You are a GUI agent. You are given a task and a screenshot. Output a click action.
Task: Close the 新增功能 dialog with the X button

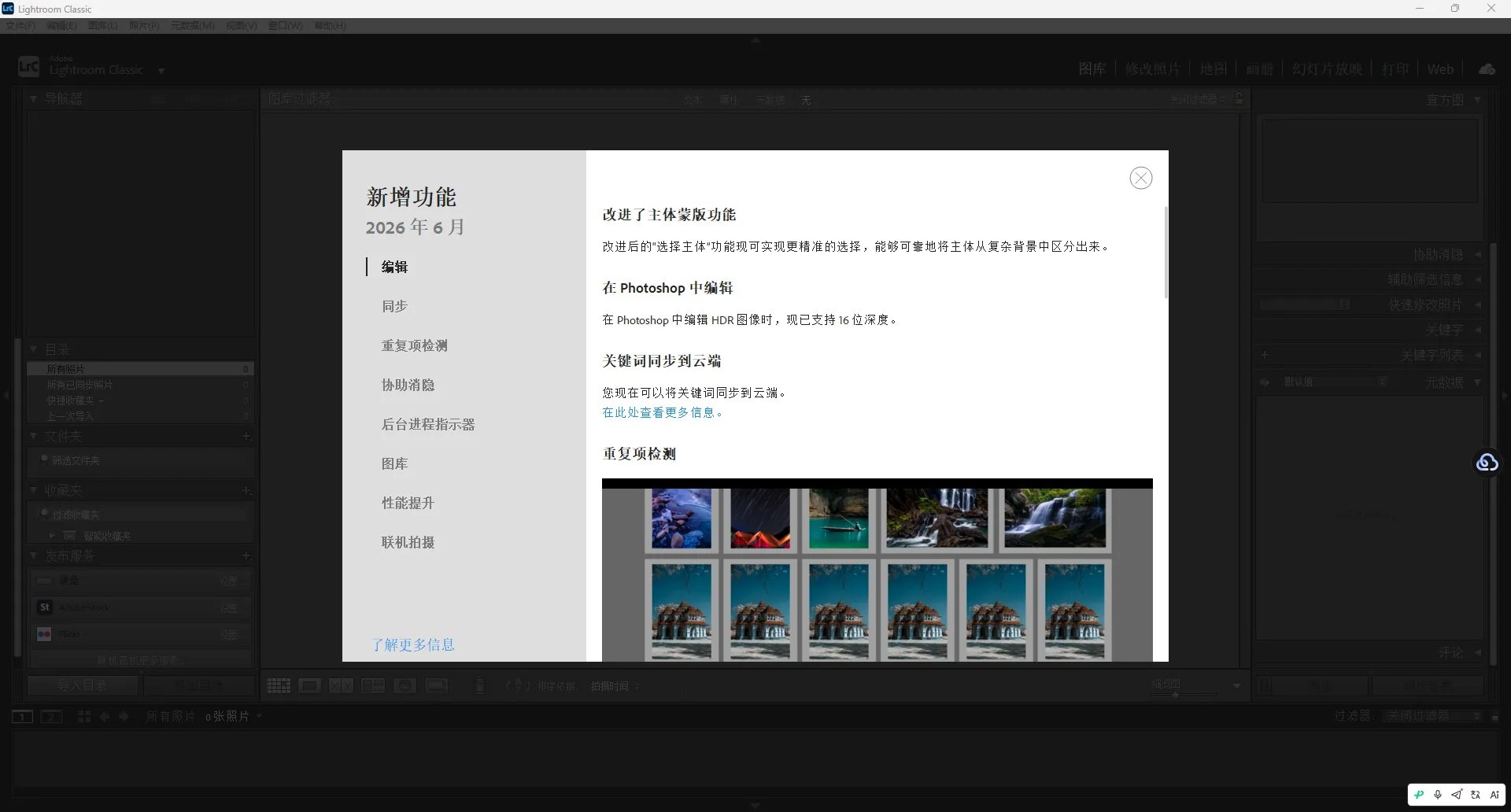[1140, 178]
